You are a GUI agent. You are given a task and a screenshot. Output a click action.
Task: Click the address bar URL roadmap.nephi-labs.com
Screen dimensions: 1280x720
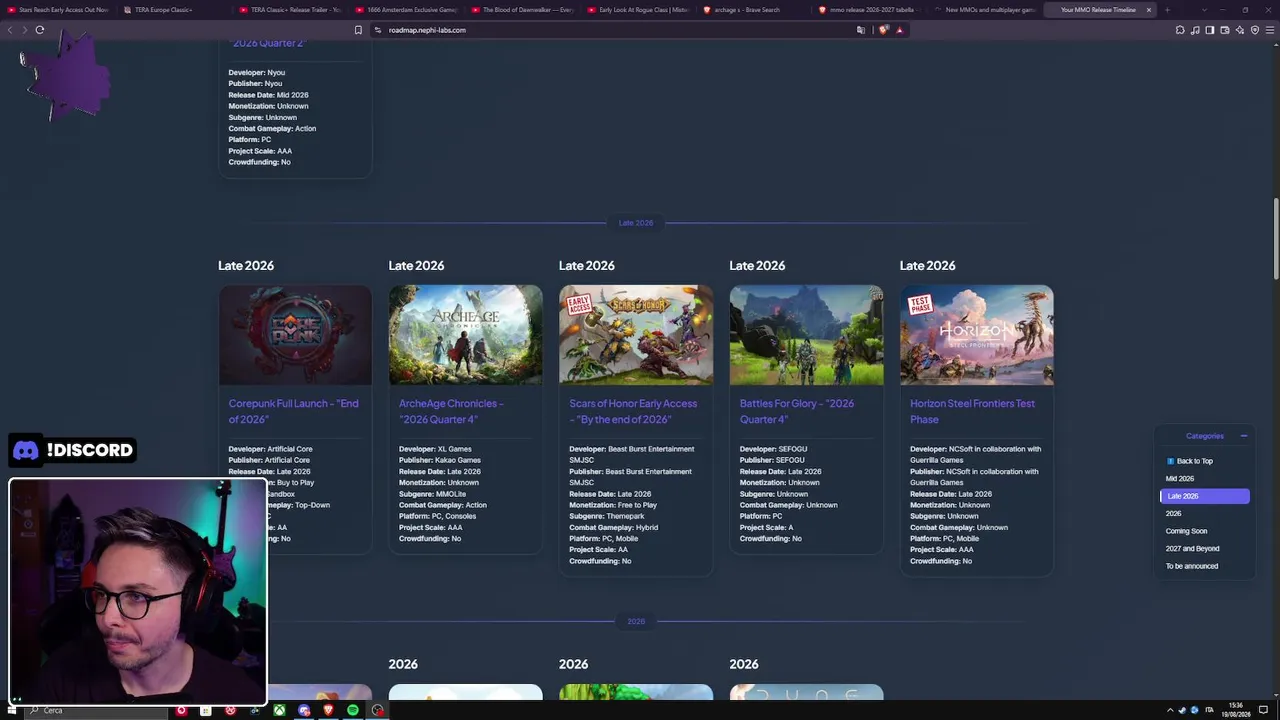427,30
